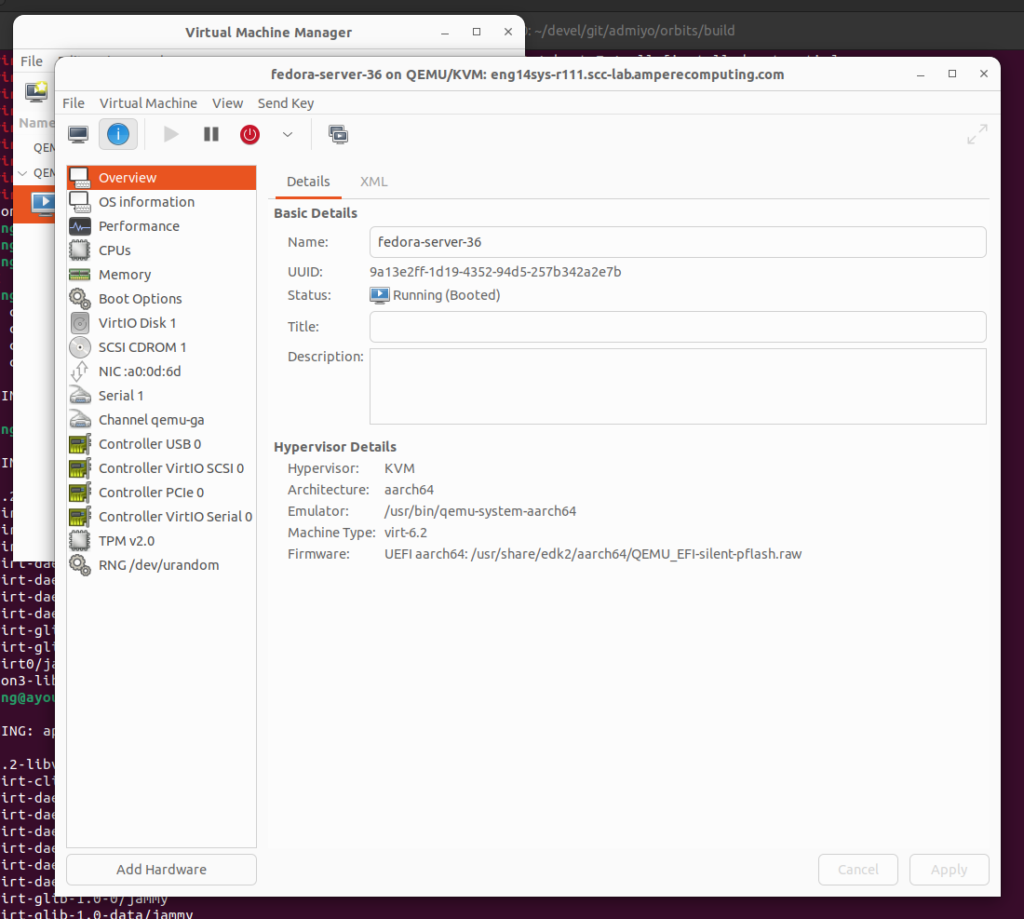Viewport: 1024px width, 919px height.
Task: Open File menu in Virtual Machine Manager window
Action: (31, 61)
